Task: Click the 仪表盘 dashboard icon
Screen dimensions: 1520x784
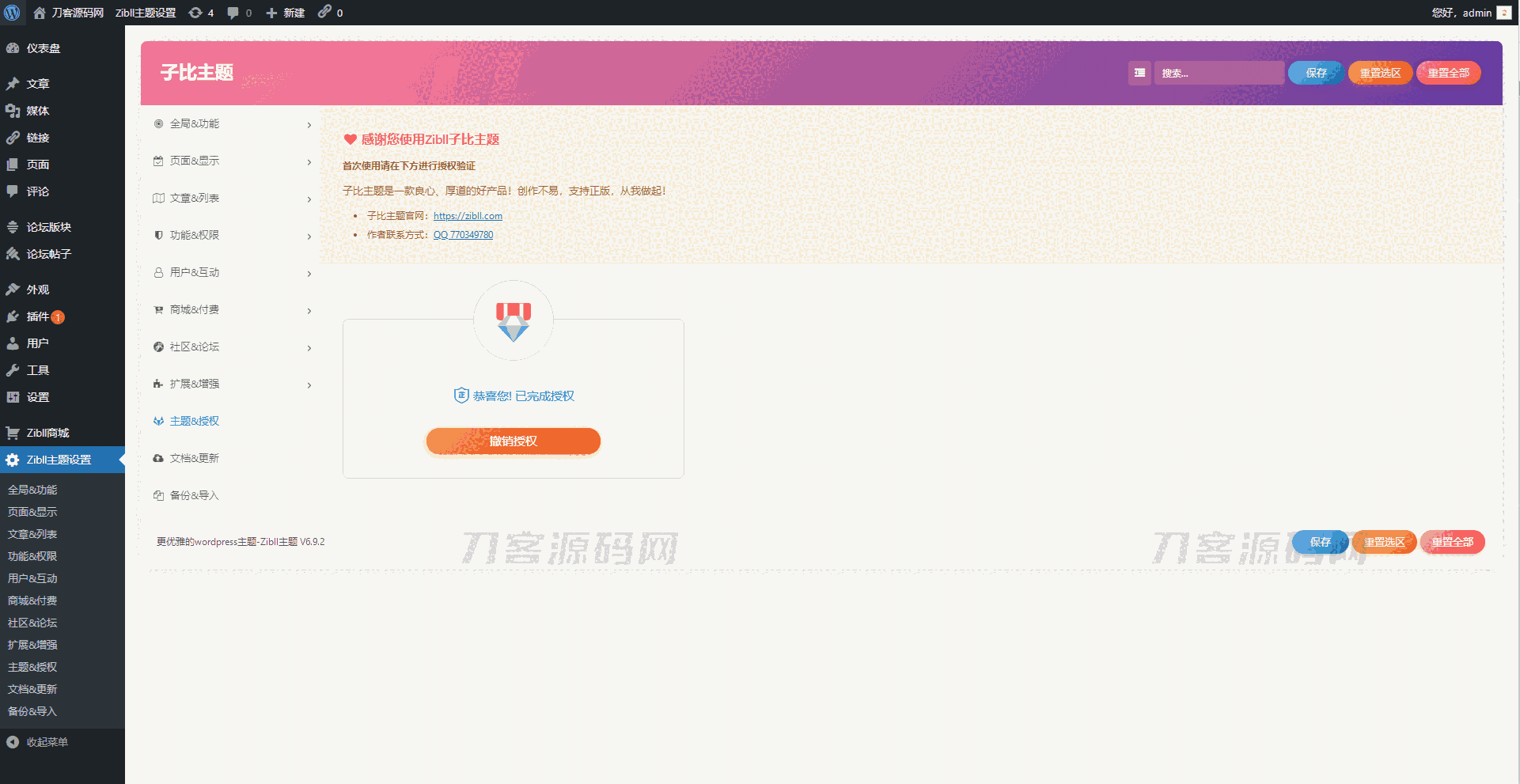Action: coord(13,48)
